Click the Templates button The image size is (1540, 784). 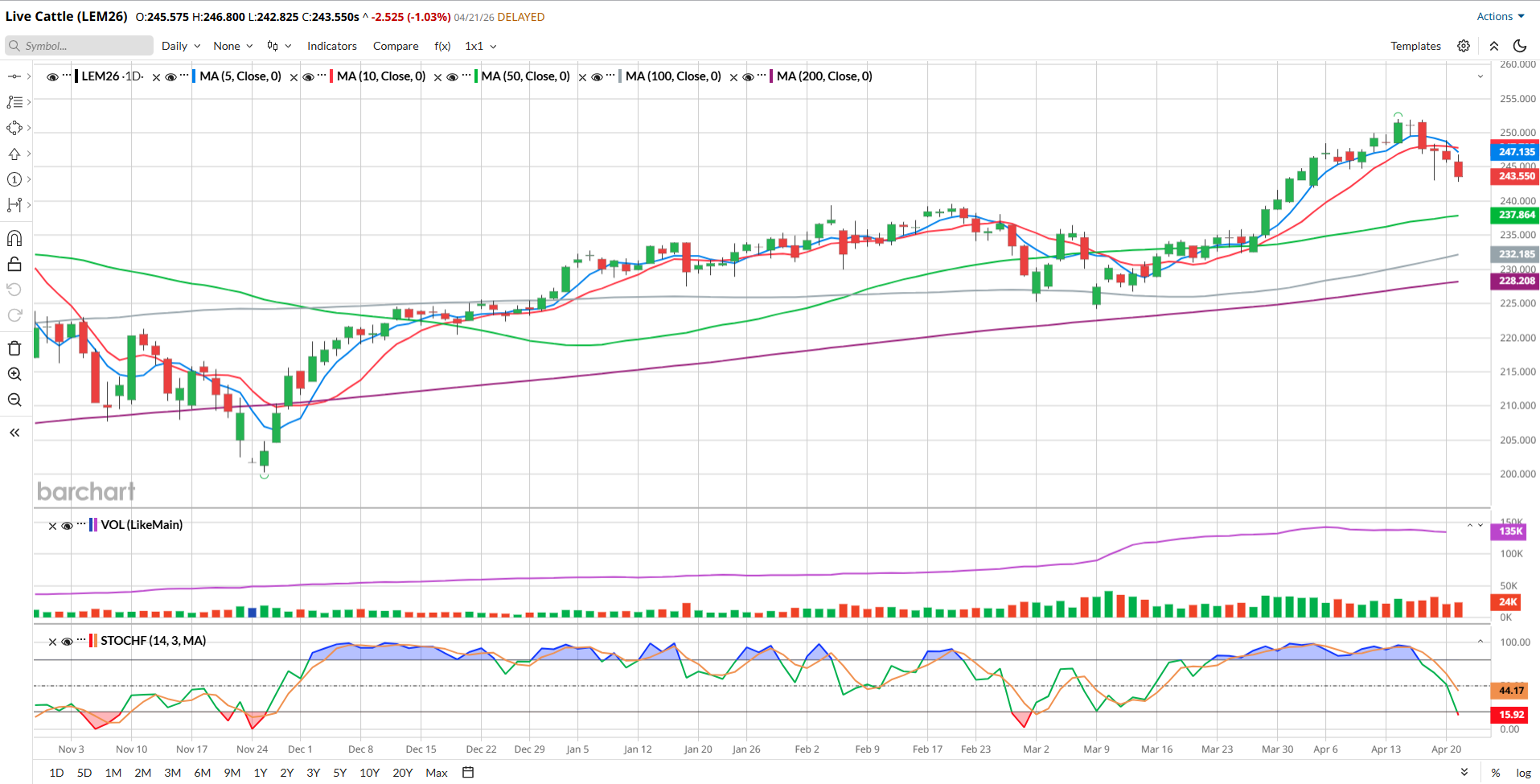[x=1415, y=46]
